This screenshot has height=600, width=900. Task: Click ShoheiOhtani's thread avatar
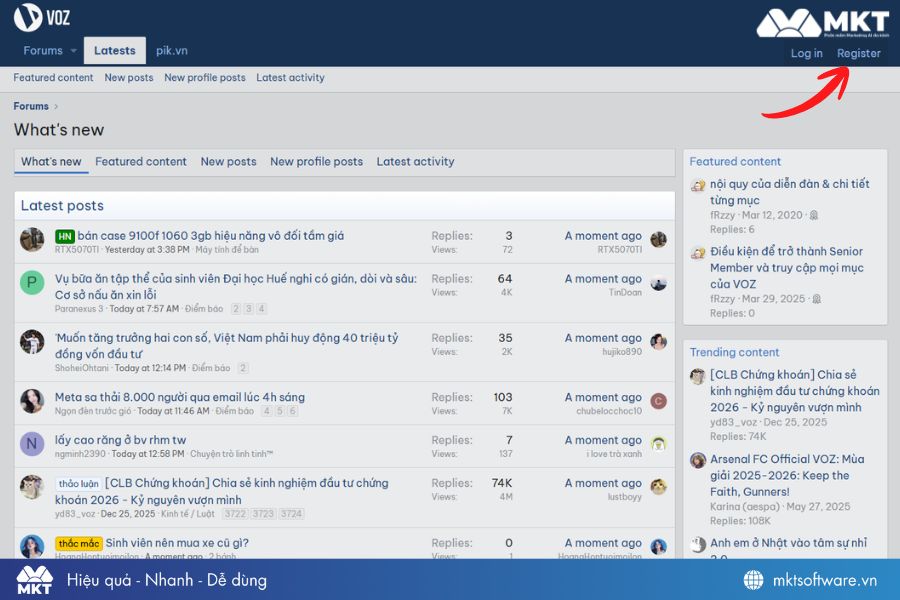pyautogui.click(x=32, y=342)
